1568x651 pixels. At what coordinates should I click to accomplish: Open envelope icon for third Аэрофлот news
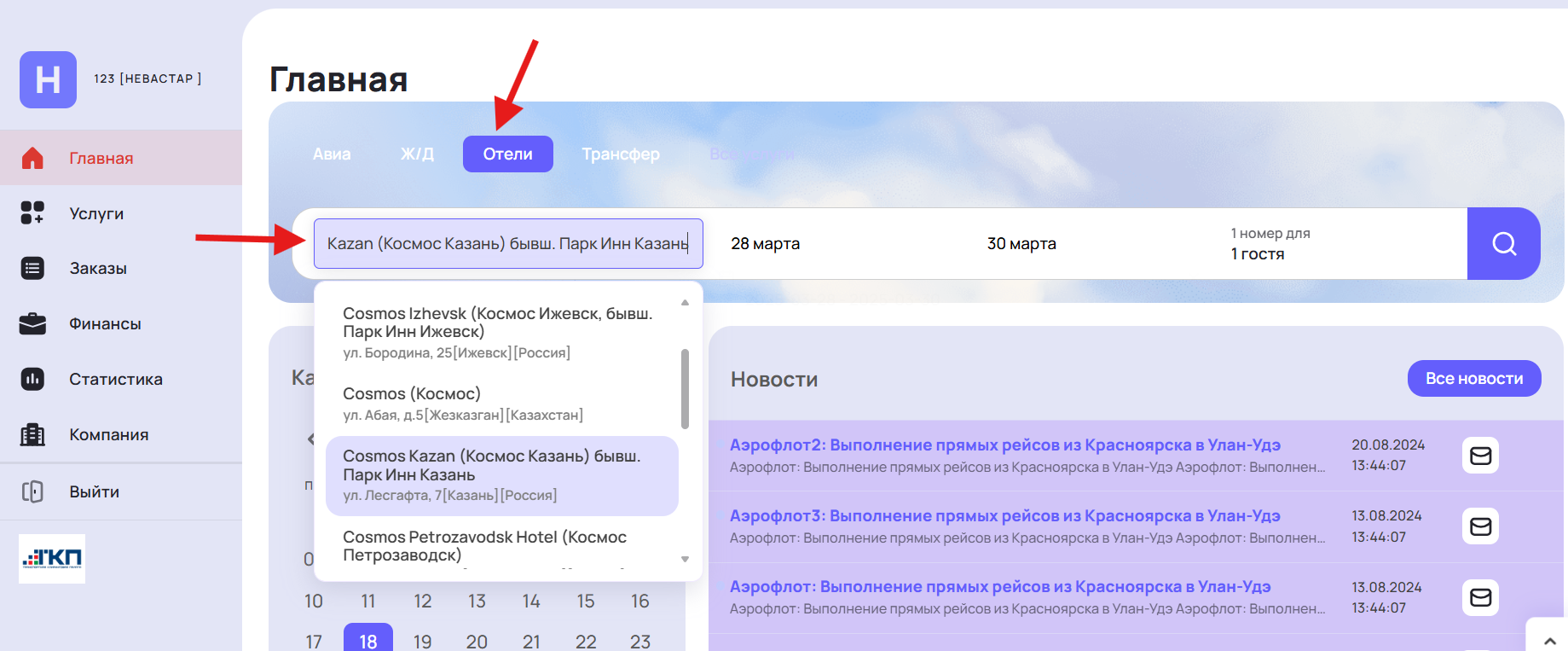(x=1481, y=597)
